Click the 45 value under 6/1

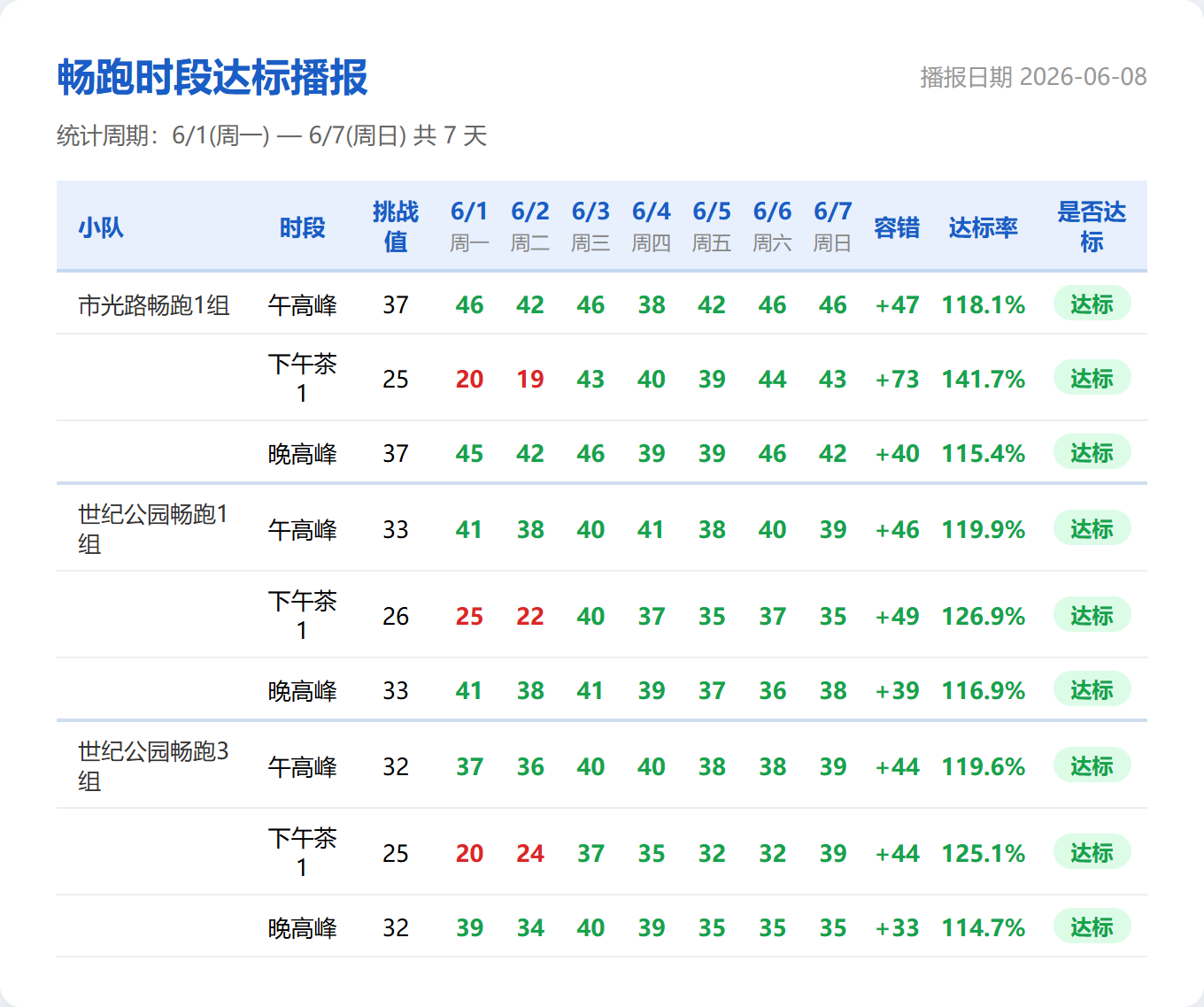469,454
